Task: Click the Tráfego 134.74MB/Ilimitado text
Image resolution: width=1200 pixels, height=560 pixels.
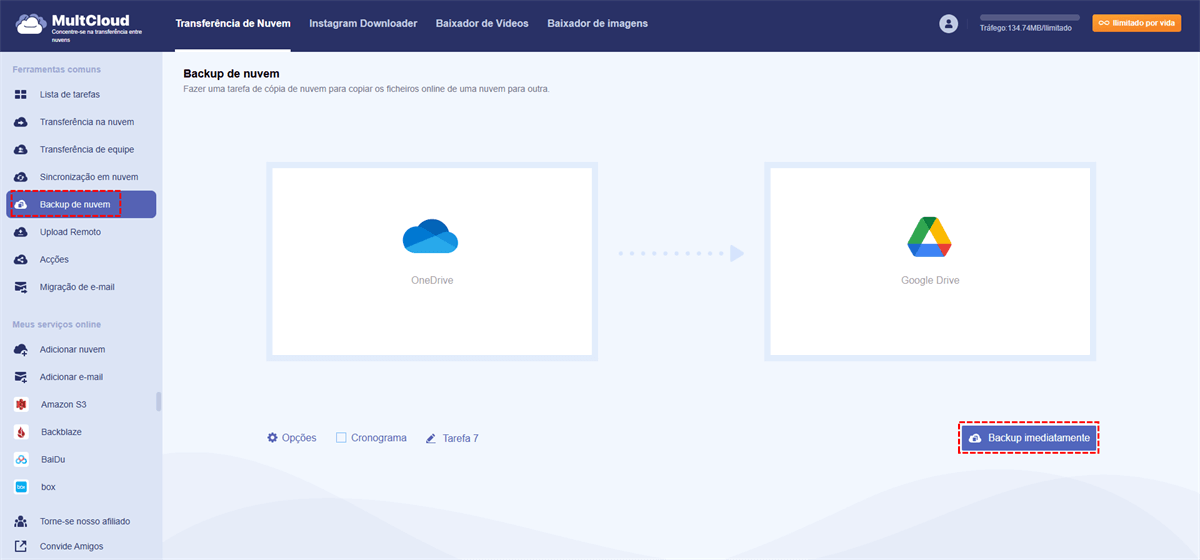Action: pyautogui.click(x=1026, y=28)
